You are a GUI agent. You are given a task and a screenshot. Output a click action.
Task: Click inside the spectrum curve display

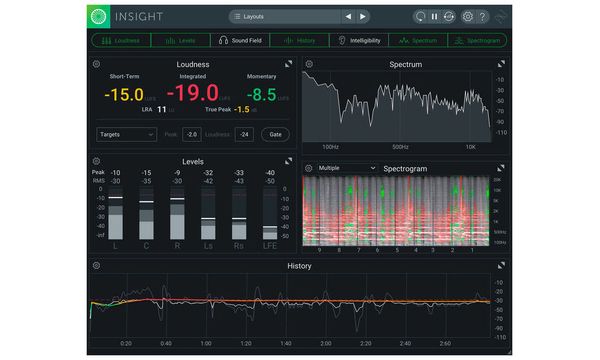pyautogui.click(x=397, y=106)
